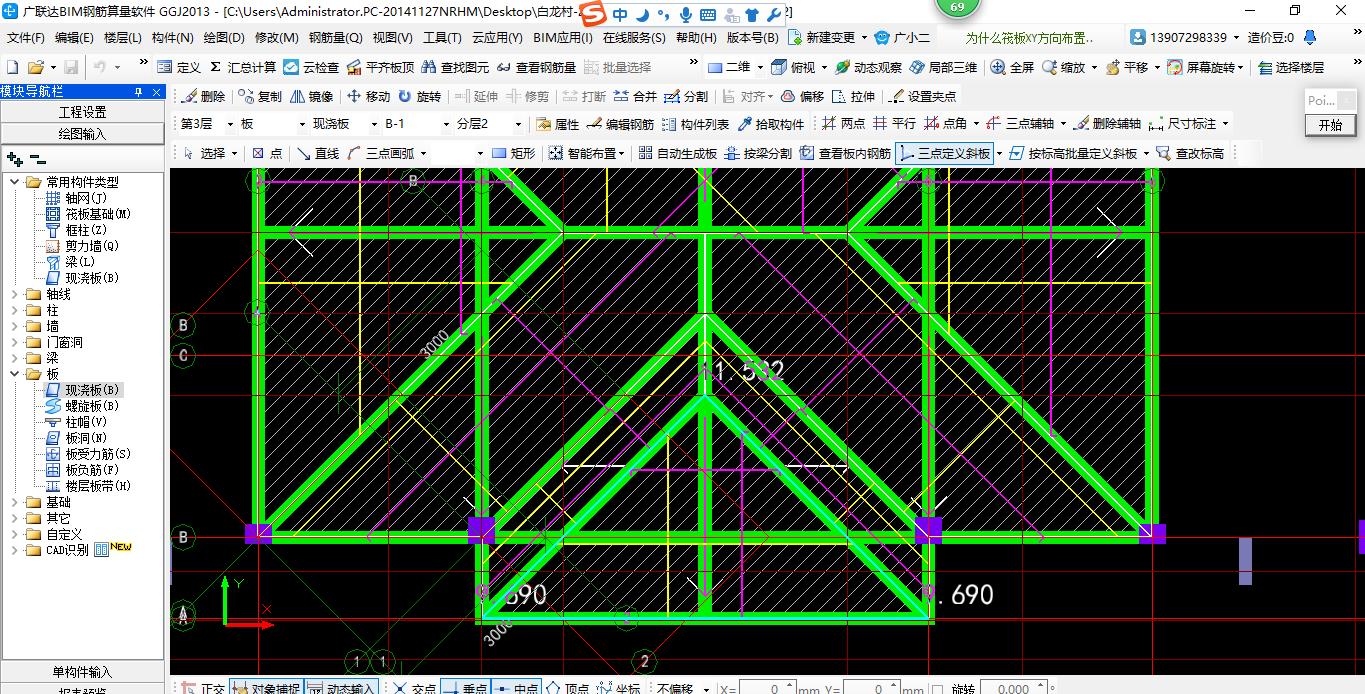
Task: Check the 旋转 rotation checkbox
Action: 938,689
